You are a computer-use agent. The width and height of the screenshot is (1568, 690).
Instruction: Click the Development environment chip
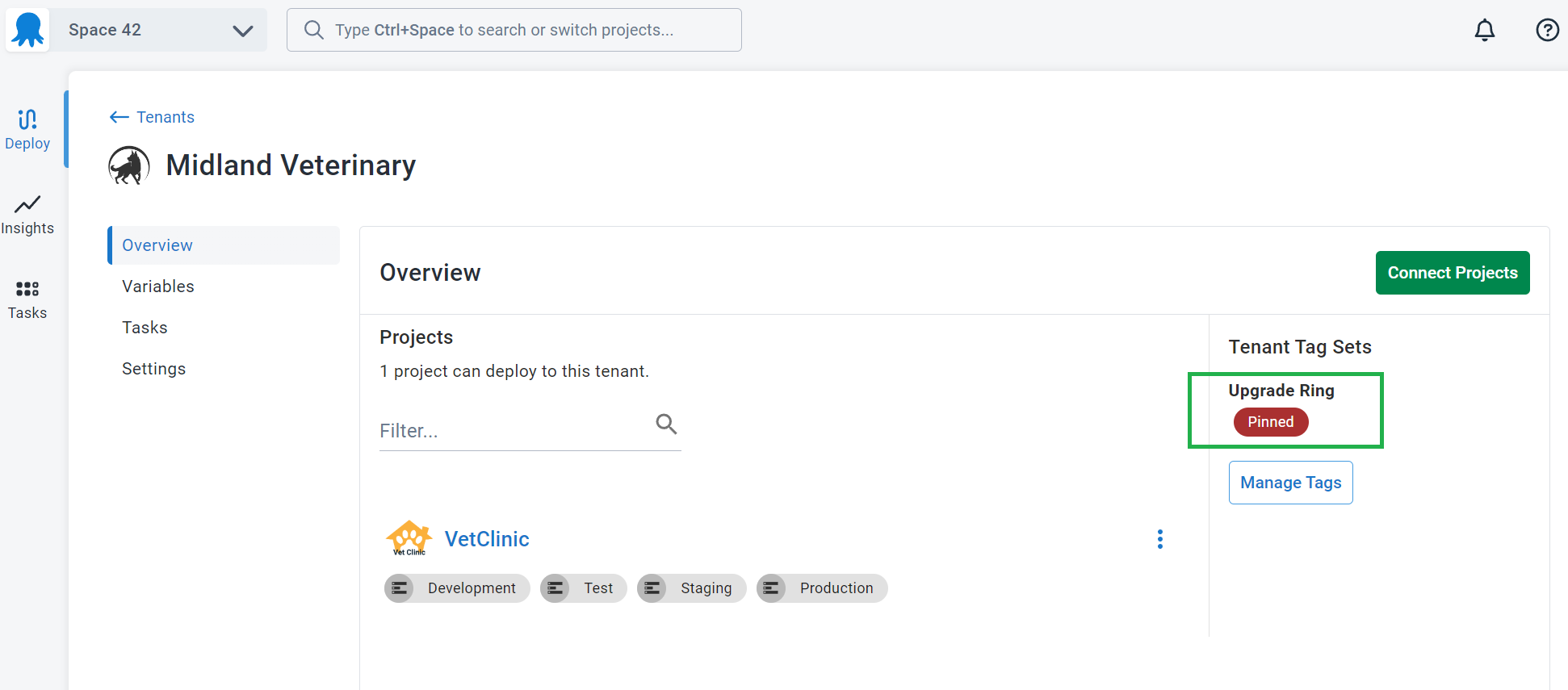point(457,588)
